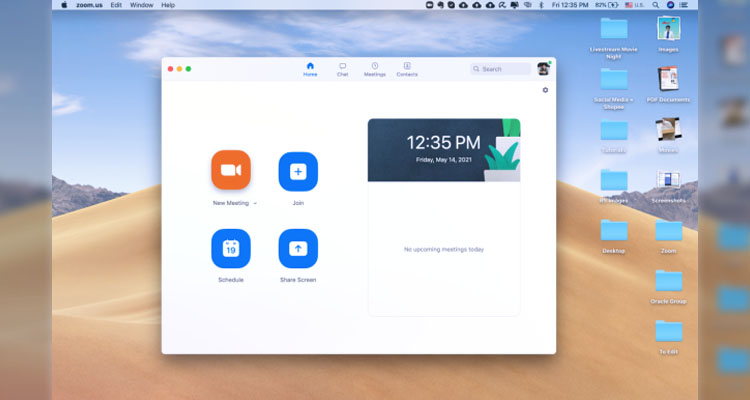750x400 pixels.
Task: Click 'No upcoming meetings today' text
Action: [x=443, y=249]
